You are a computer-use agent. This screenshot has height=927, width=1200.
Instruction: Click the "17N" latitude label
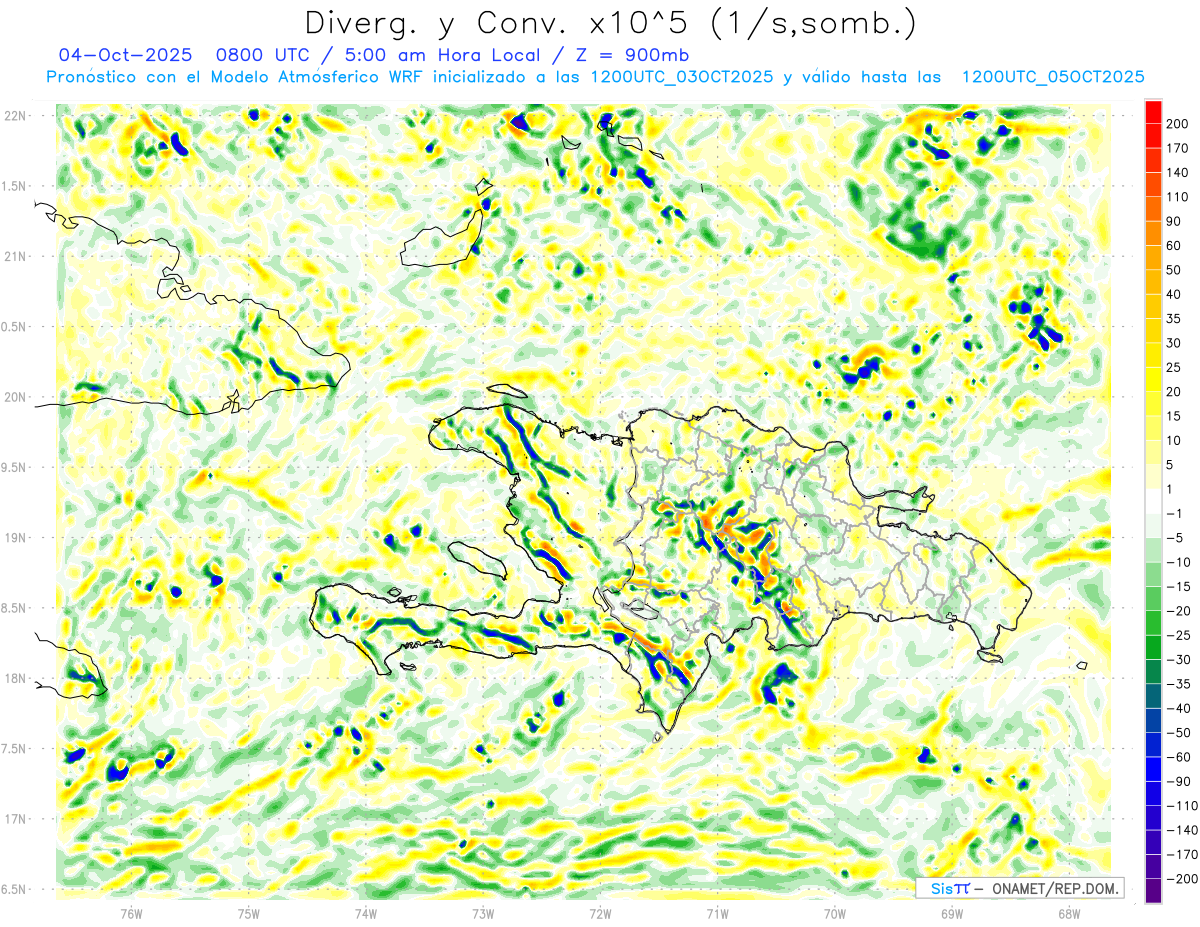(14, 819)
